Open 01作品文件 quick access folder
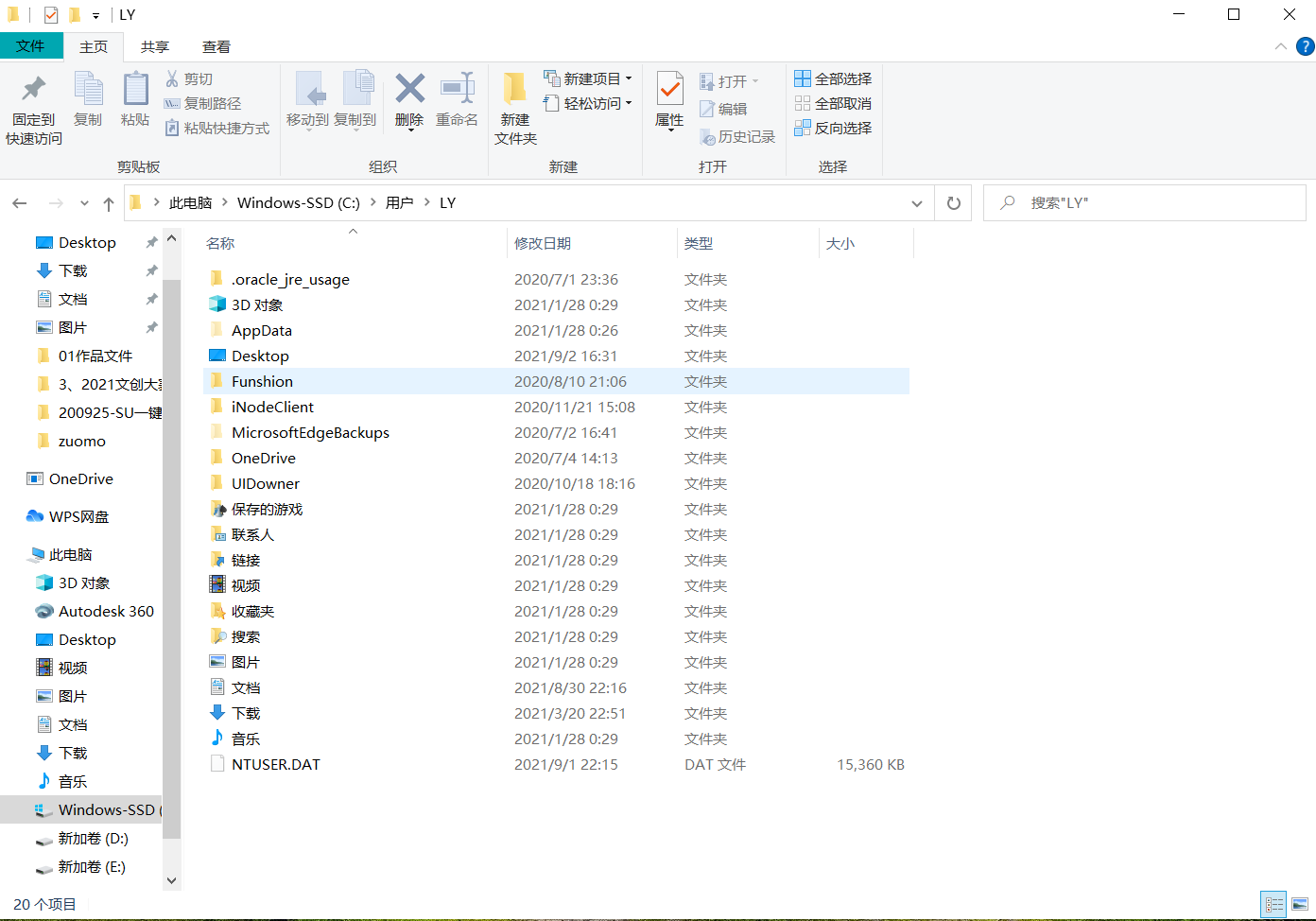The height and width of the screenshot is (921, 1316). click(x=95, y=356)
